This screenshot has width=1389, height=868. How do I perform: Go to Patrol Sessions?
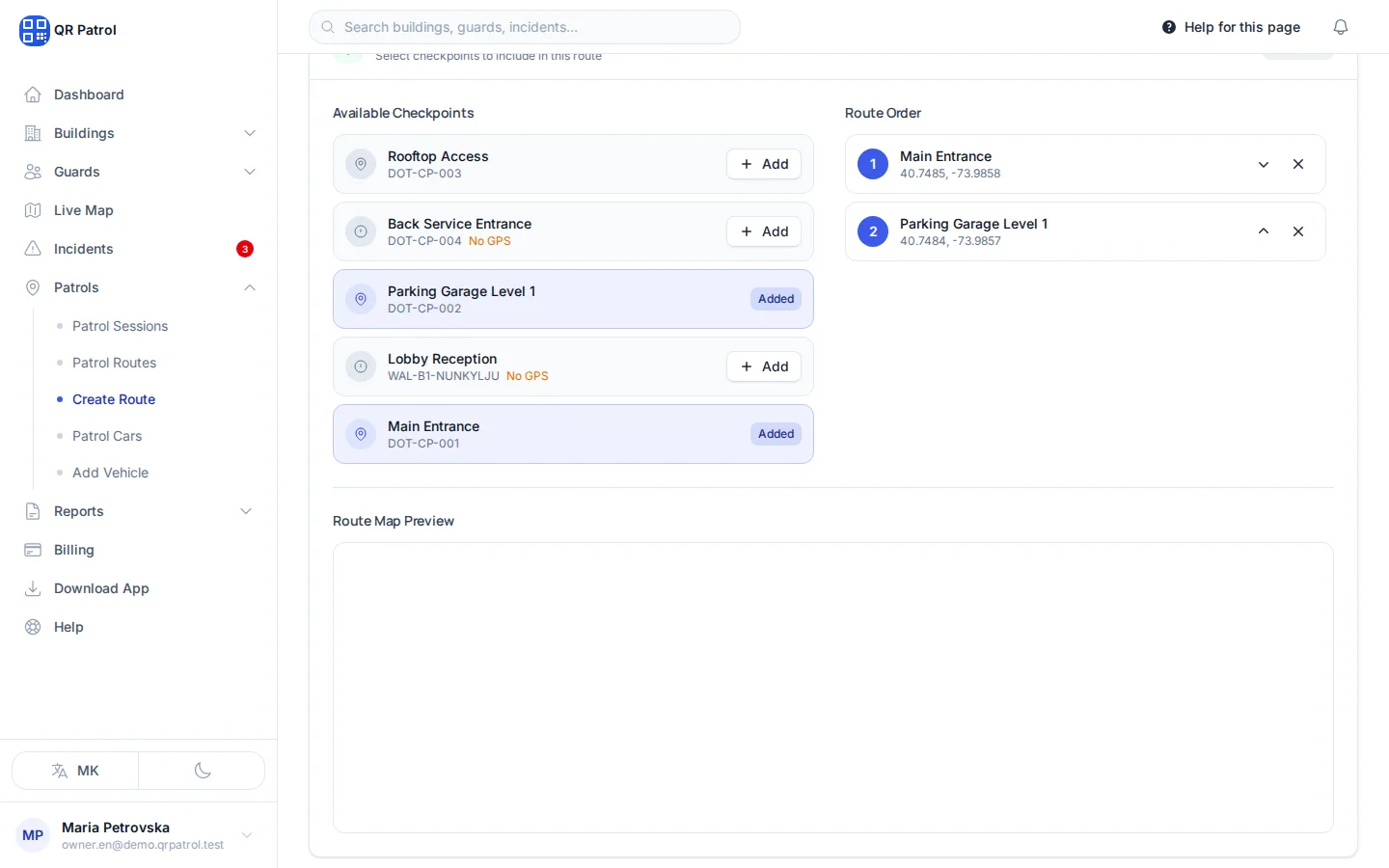120,326
